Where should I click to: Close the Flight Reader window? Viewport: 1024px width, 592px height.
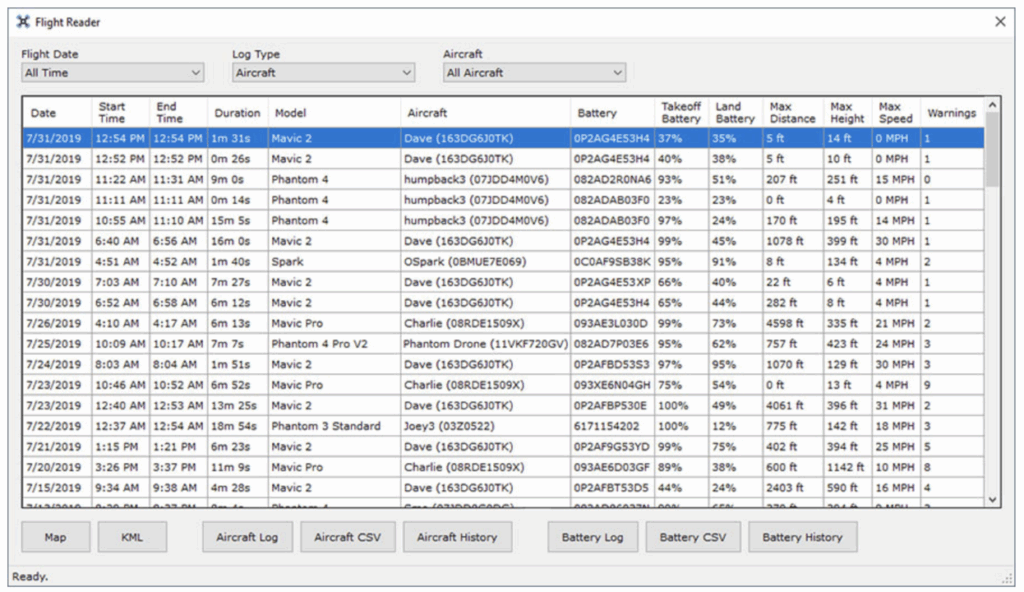click(x=1000, y=22)
